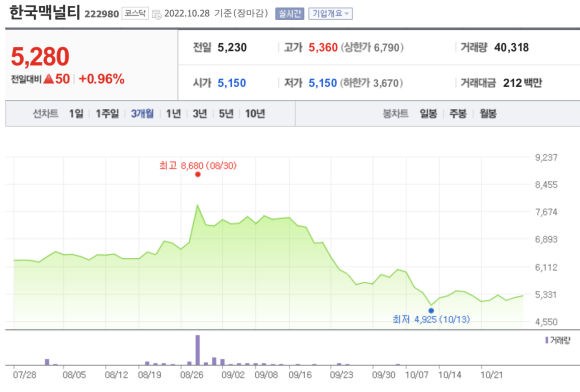
Task: Click the 4,550 price axis label
Action: 546,321
